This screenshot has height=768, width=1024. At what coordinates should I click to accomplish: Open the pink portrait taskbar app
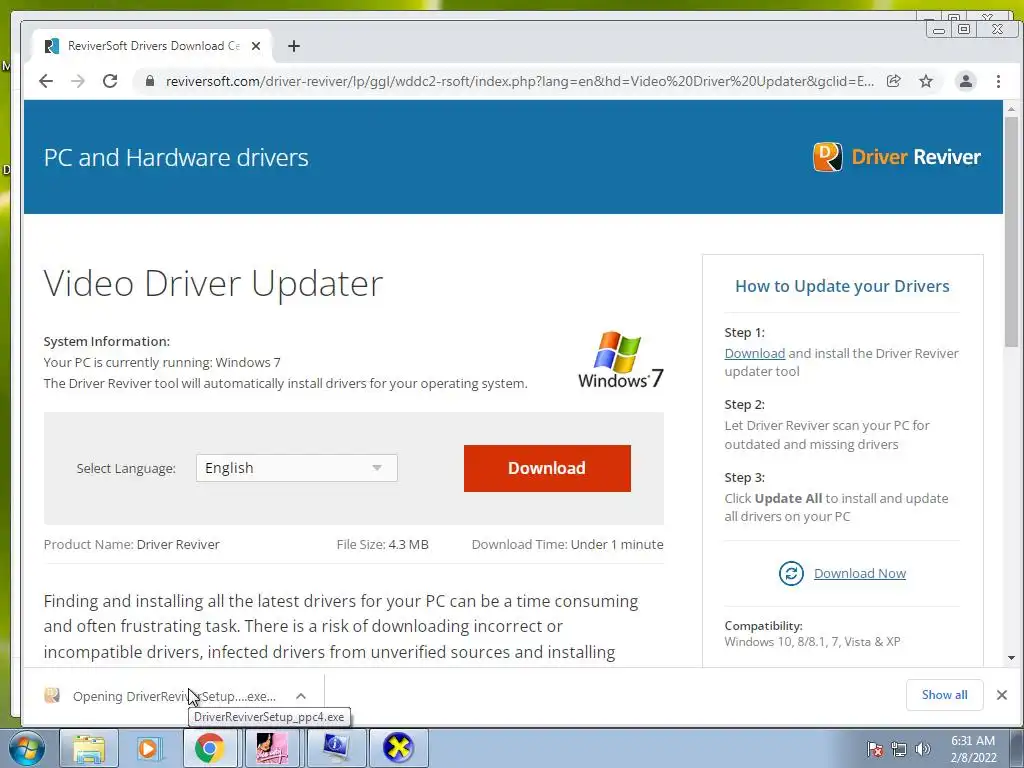click(x=272, y=748)
